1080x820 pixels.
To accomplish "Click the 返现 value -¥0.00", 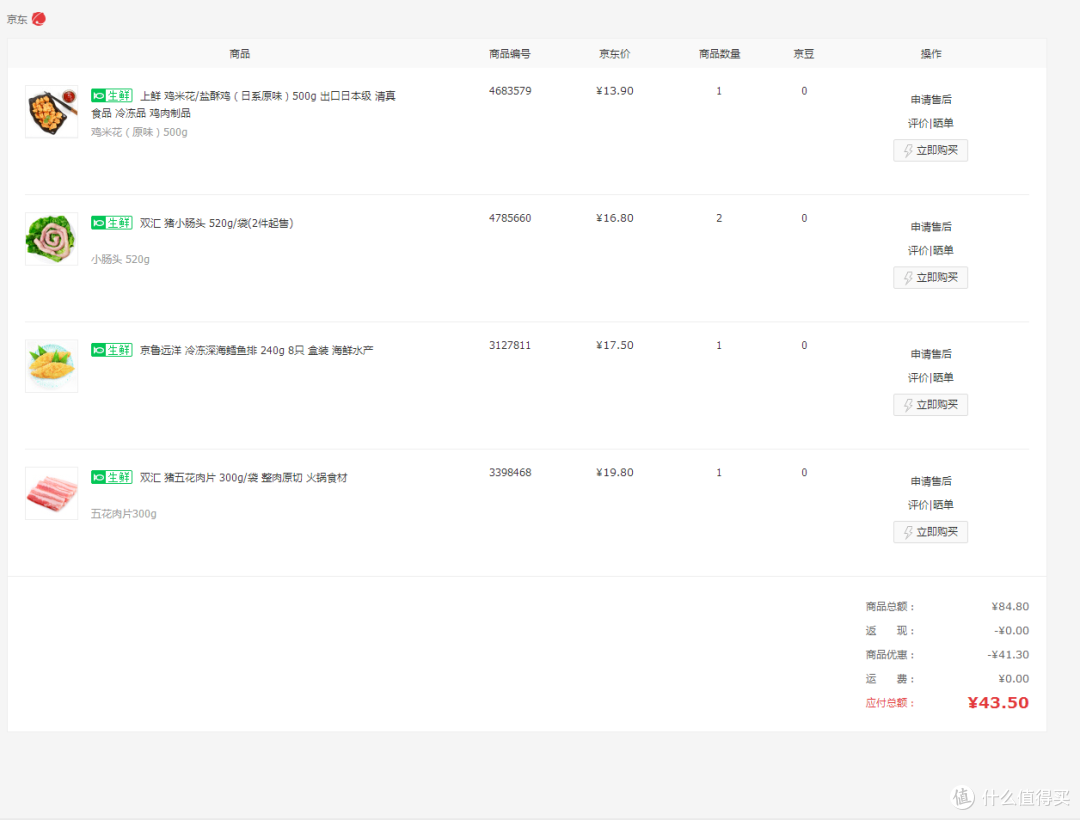I will [1011, 631].
